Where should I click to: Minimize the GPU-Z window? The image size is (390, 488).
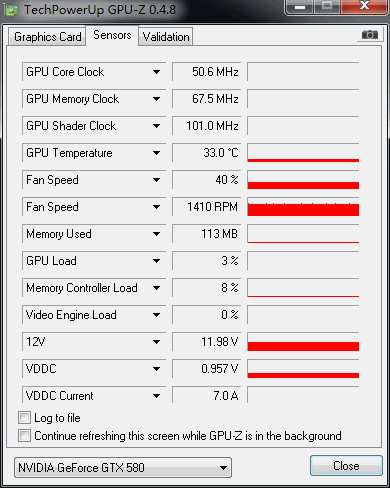[x=299, y=7]
